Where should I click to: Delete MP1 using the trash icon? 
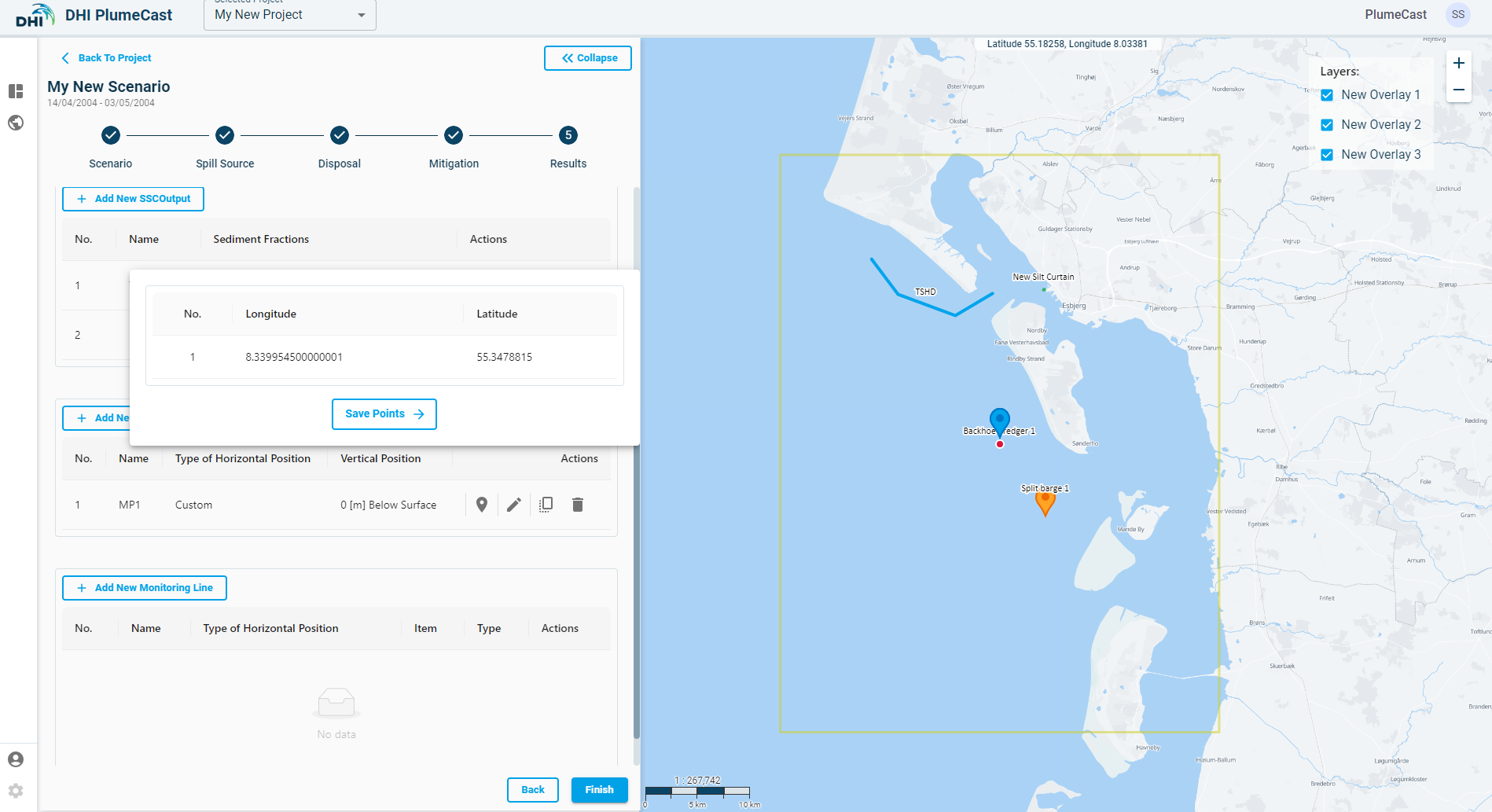click(578, 505)
